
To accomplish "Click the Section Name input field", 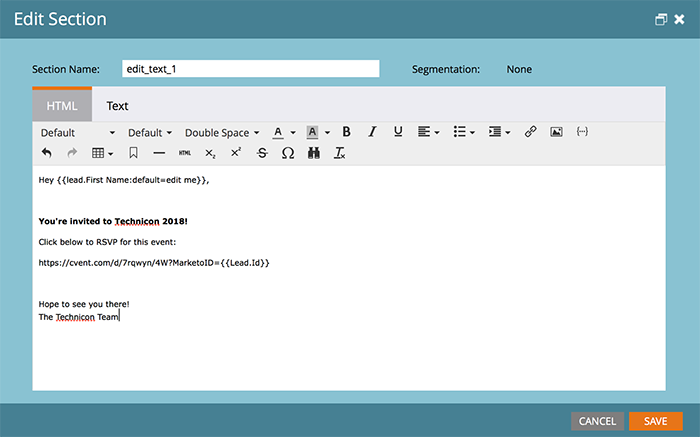I will (x=251, y=69).
